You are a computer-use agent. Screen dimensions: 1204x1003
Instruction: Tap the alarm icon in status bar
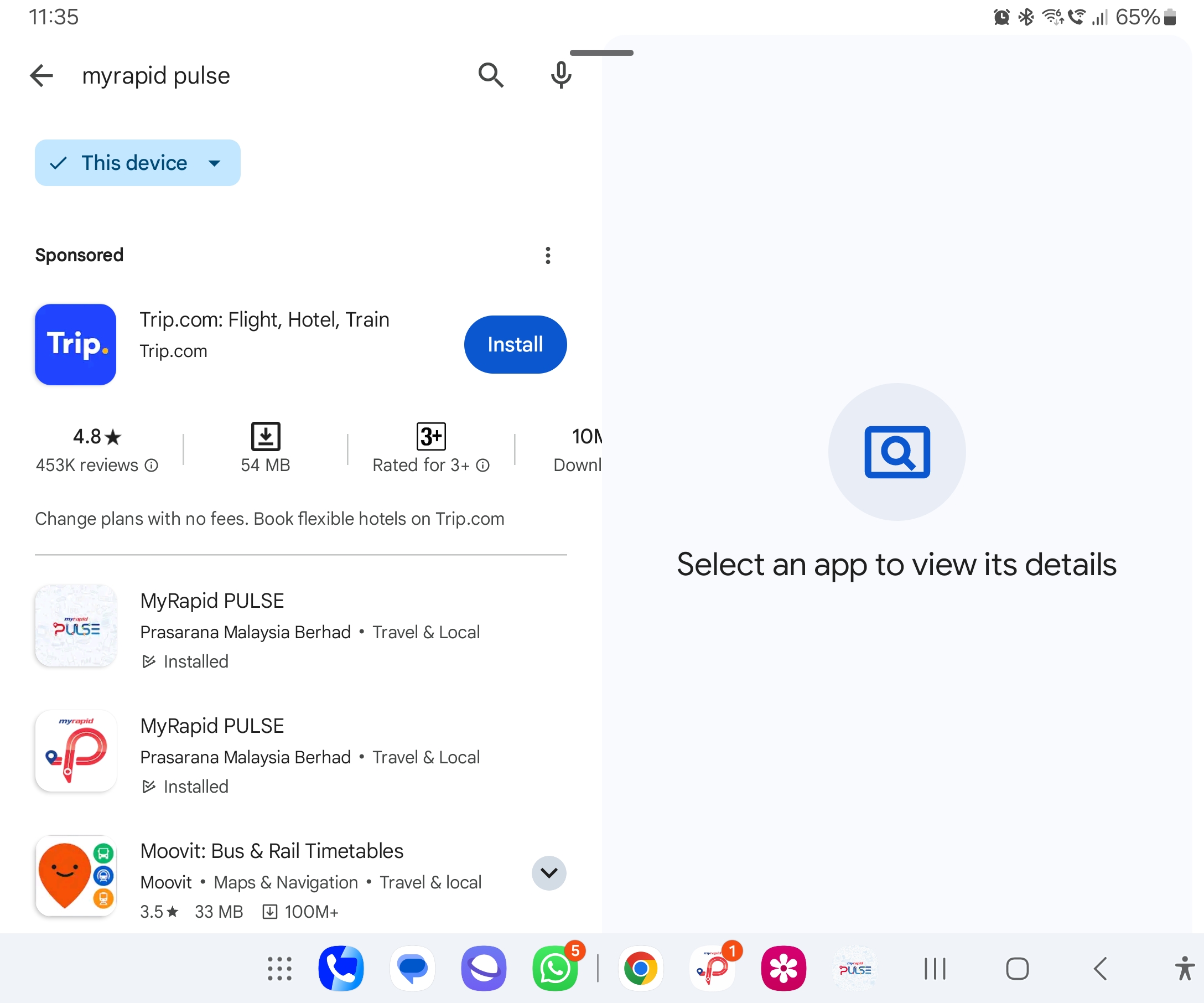point(1001,17)
